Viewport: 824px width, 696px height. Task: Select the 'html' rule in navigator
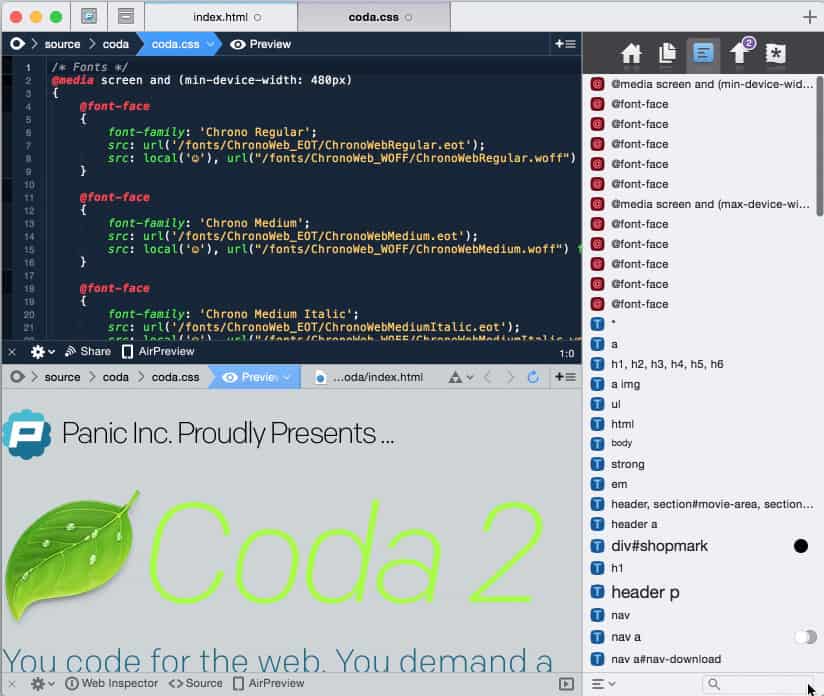tap(702, 424)
